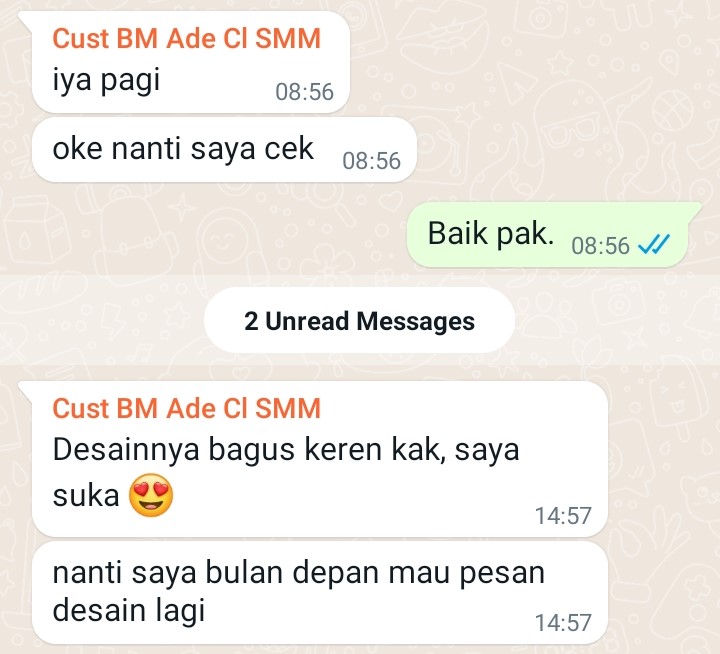Image resolution: width=720 pixels, height=654 pixels.
Task: Tap the 14:57 timestamp on the emoji message
Action: 563,516
